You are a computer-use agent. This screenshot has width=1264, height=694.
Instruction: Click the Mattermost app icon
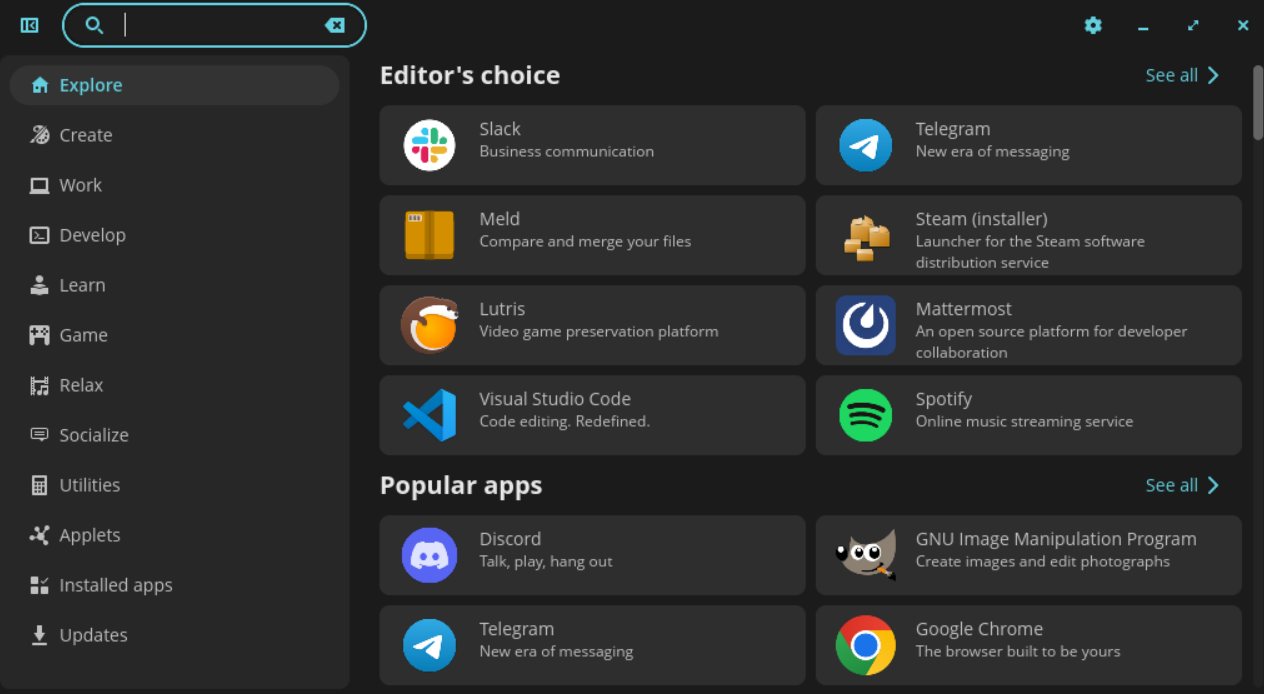point(865,325)
